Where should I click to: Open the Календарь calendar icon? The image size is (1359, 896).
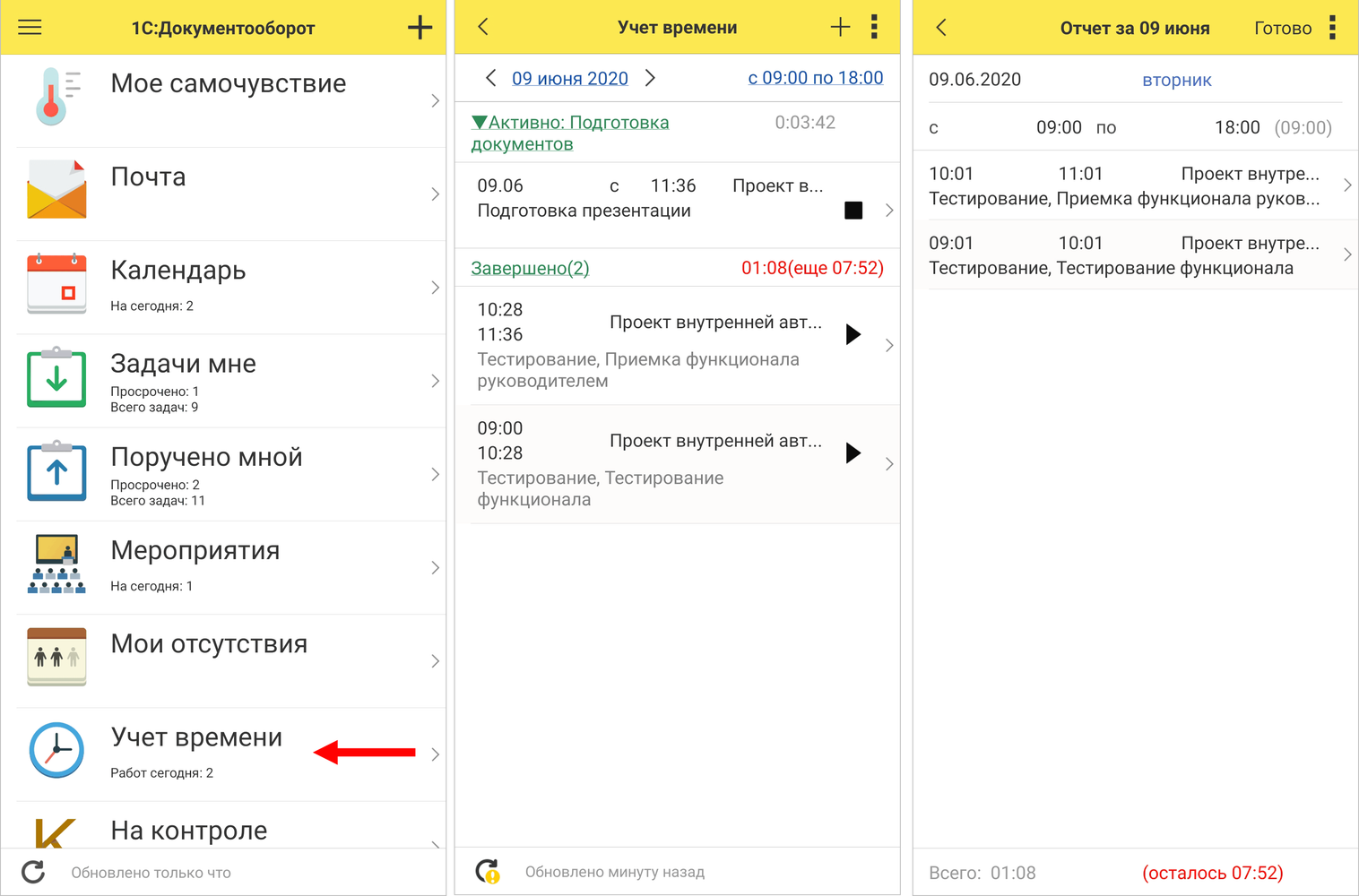coord(57,283)
